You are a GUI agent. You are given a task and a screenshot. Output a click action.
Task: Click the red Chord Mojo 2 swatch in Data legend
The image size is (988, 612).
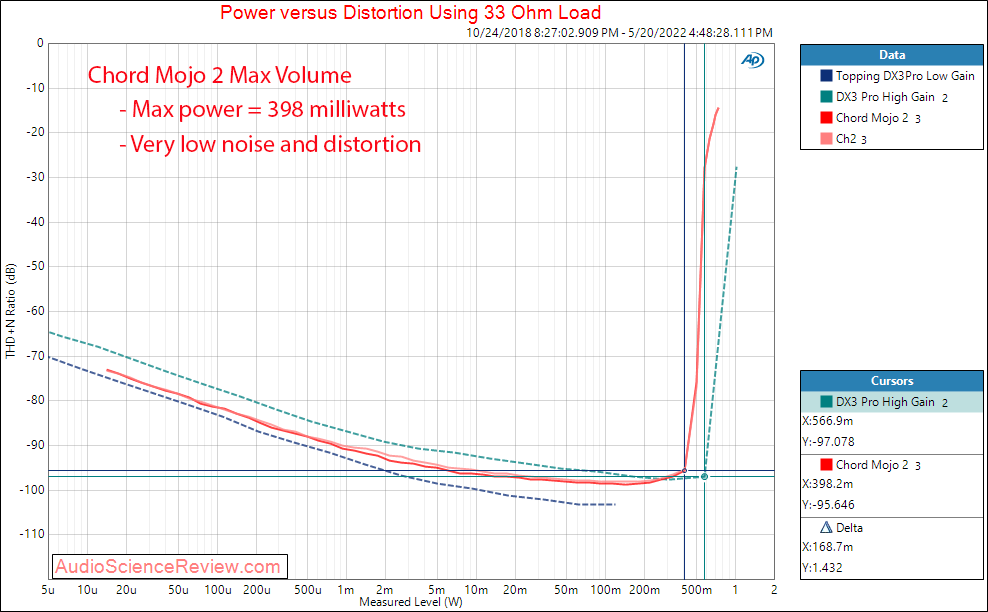click(x=826, y=117)
